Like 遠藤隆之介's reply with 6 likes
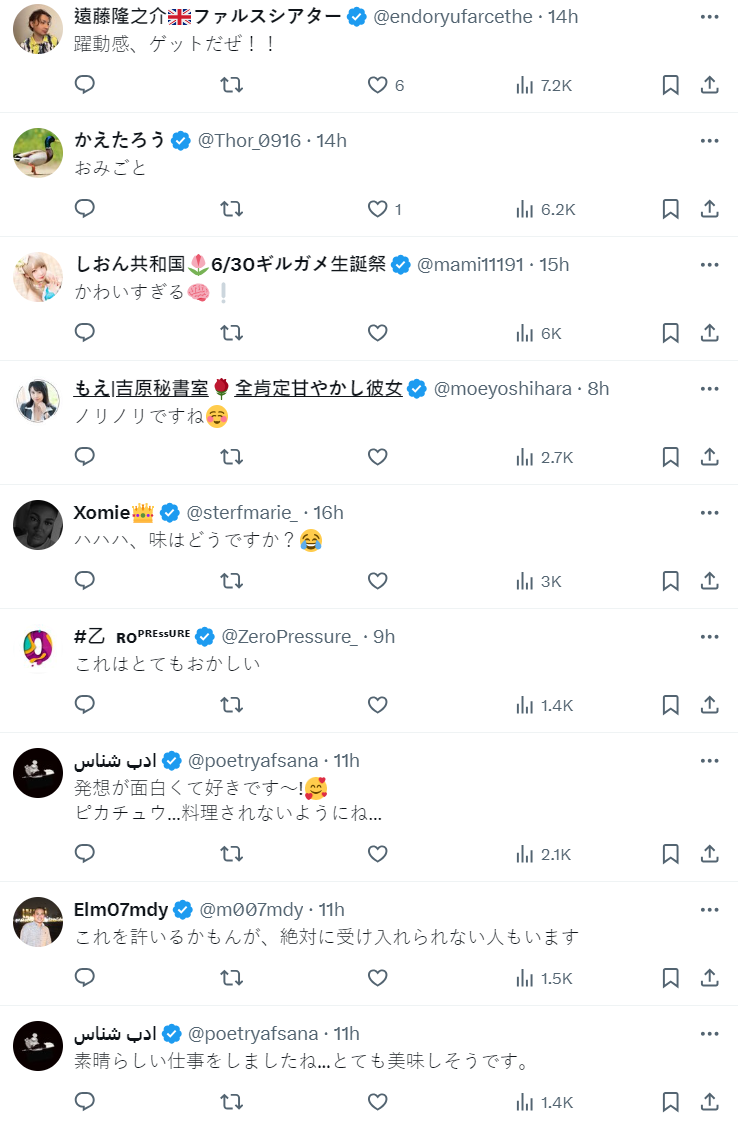Image resolution: width=738 pixels, height=1122 pixels. [x=377, y=85]
